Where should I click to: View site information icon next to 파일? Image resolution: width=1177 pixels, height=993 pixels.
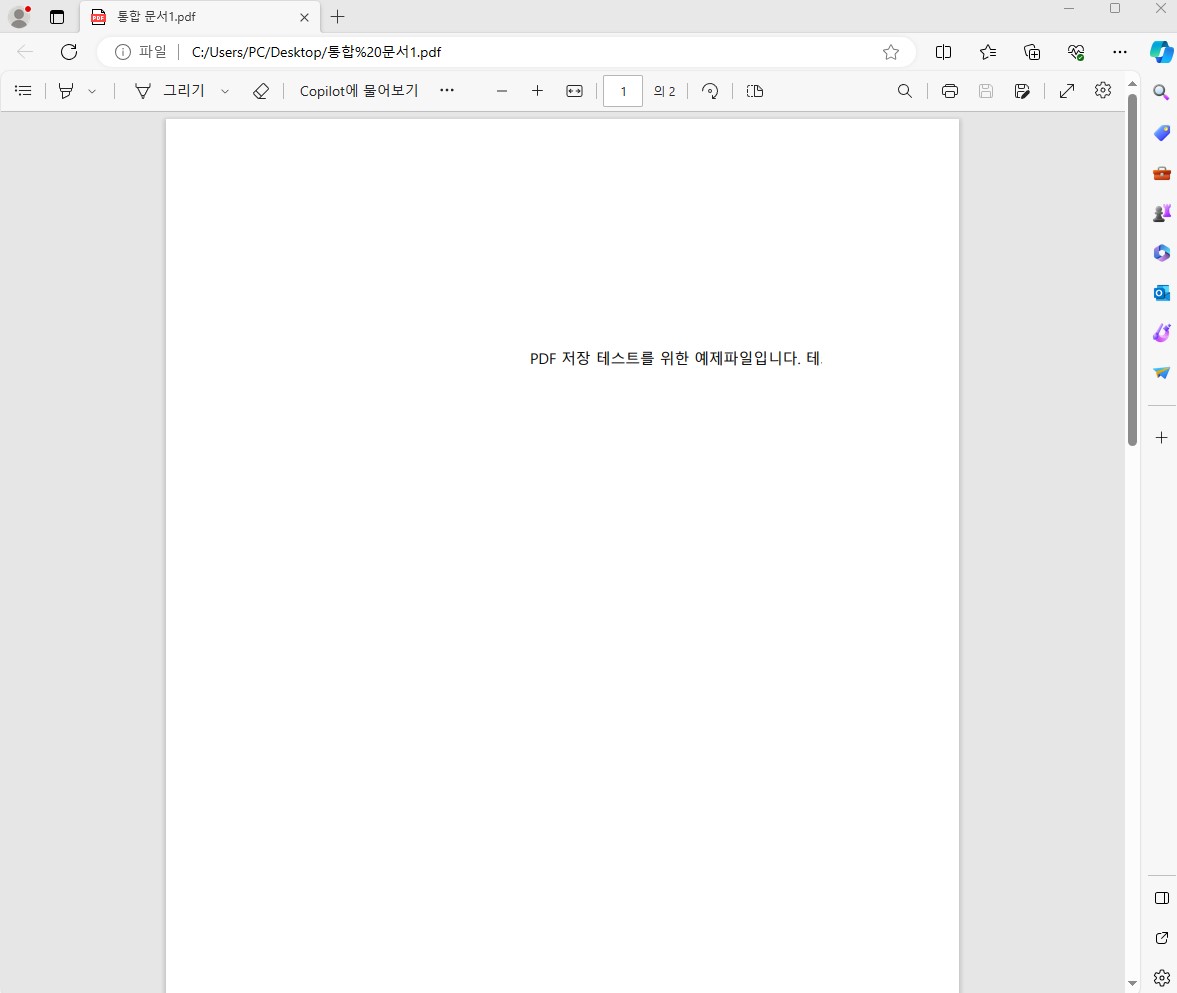pos(122,52)
